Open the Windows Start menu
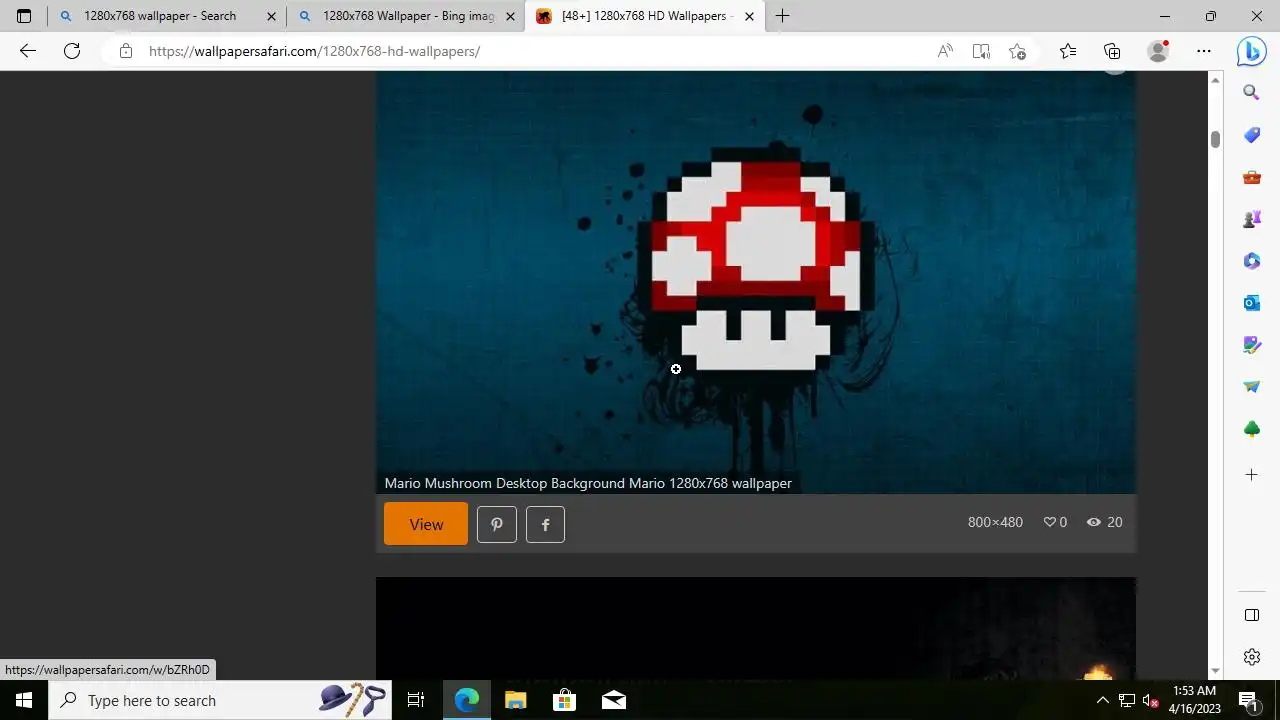The image size is (1280, 720). (24, 700)
